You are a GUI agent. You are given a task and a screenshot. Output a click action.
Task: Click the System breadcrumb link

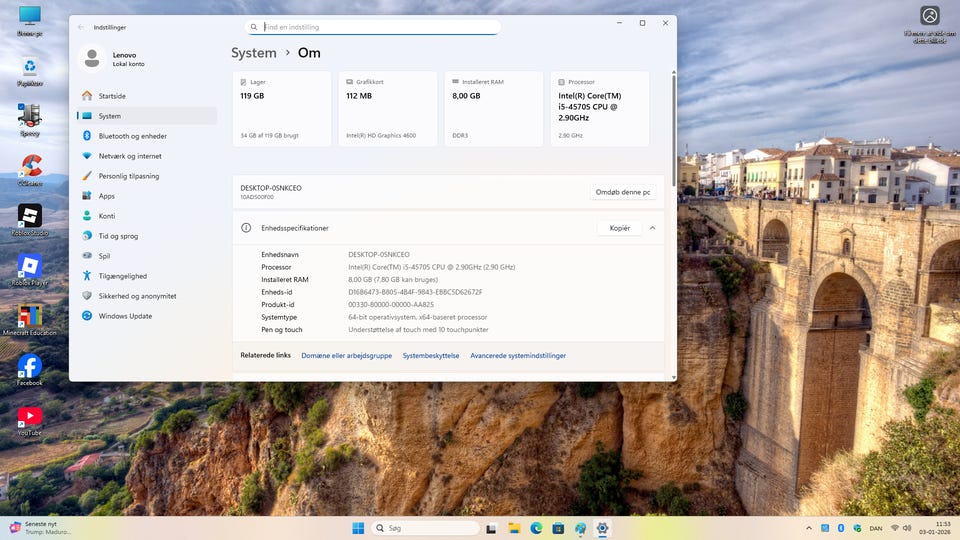point(253,53)
